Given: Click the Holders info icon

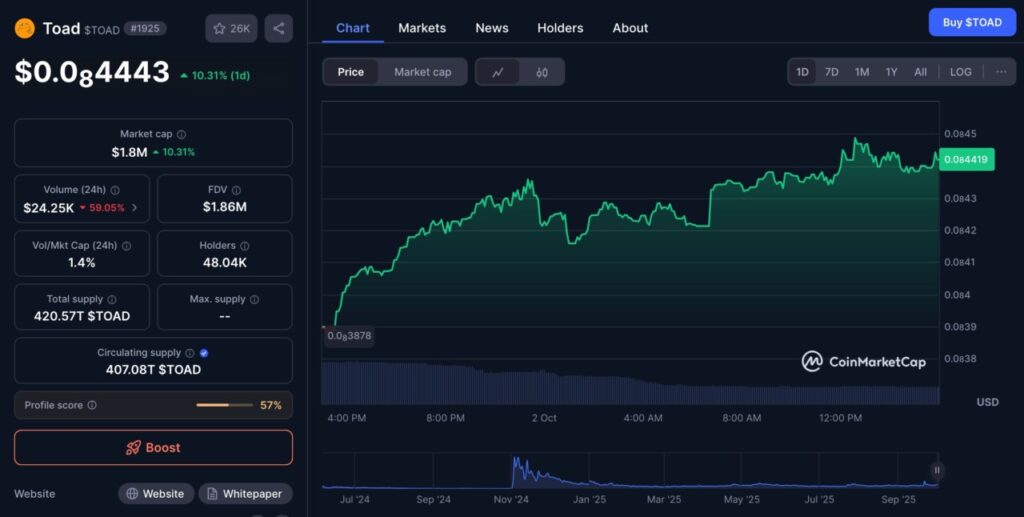Looking at the screenshot, I should [244, 246].
